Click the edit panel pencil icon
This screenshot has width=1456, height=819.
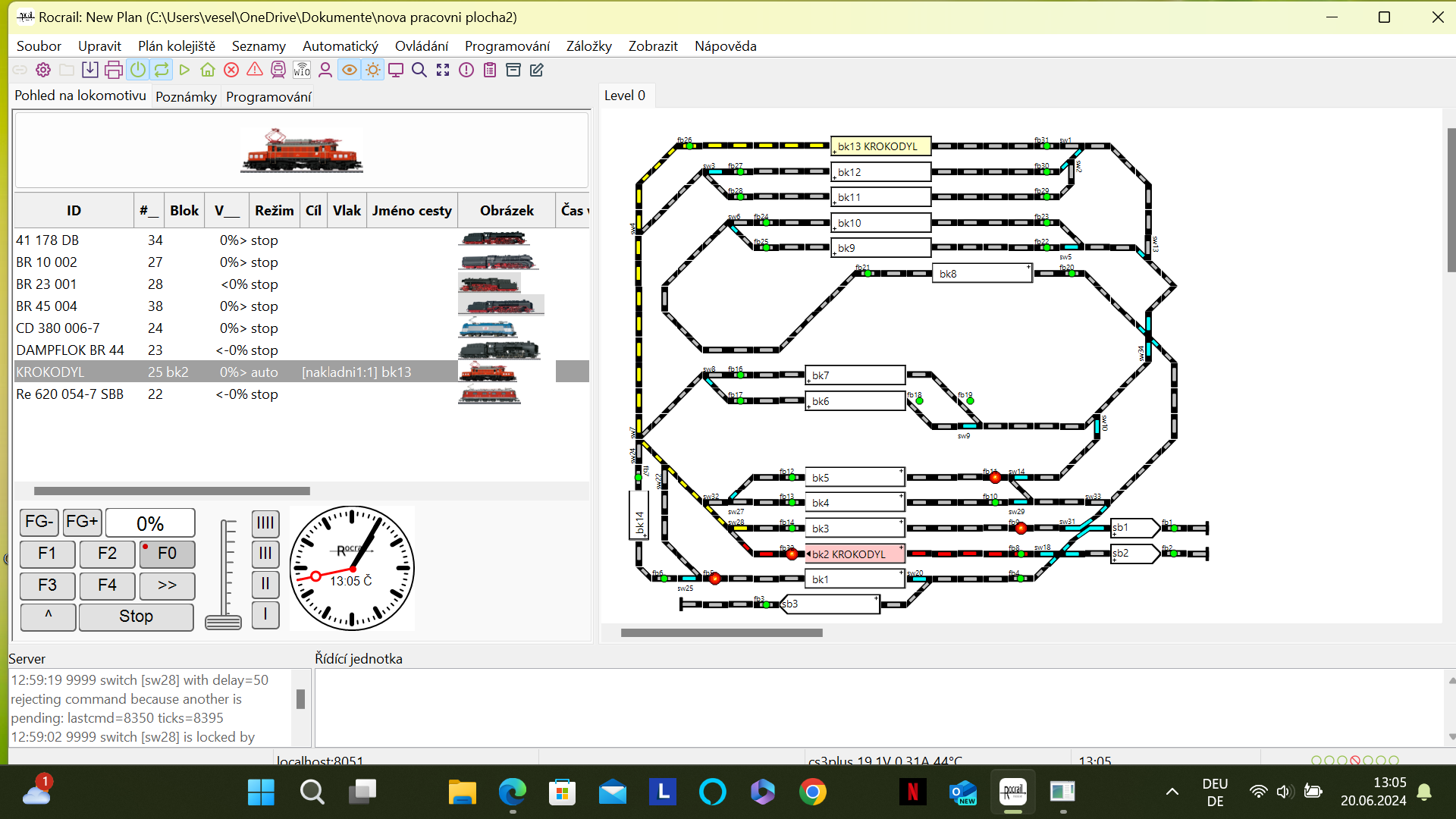pyautogui.click(x=537, y=70)
